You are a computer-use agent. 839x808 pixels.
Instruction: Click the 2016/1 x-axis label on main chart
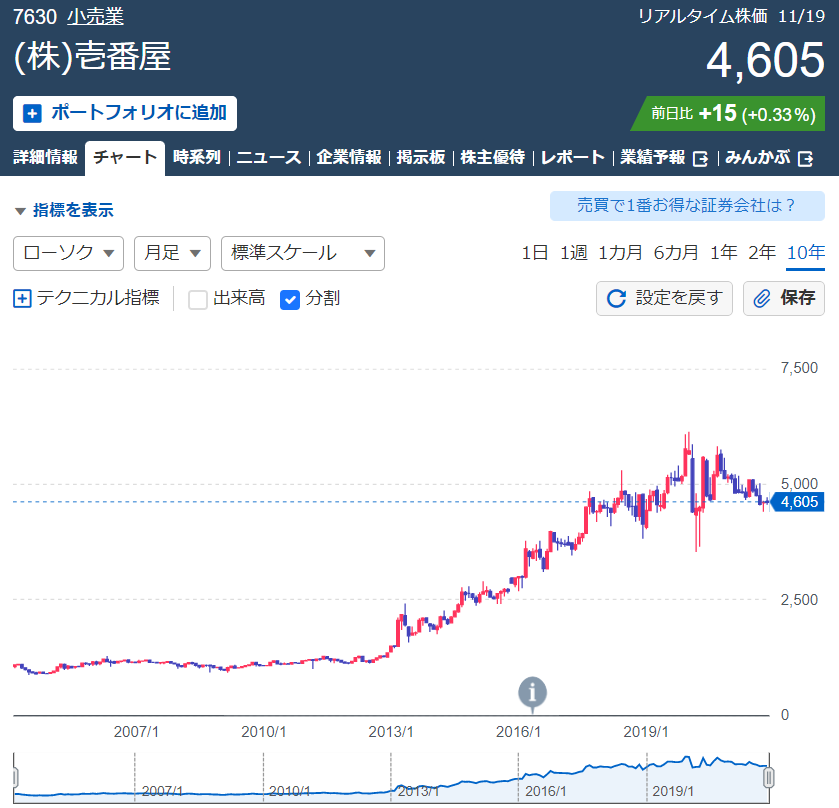(x=518, y=732)
